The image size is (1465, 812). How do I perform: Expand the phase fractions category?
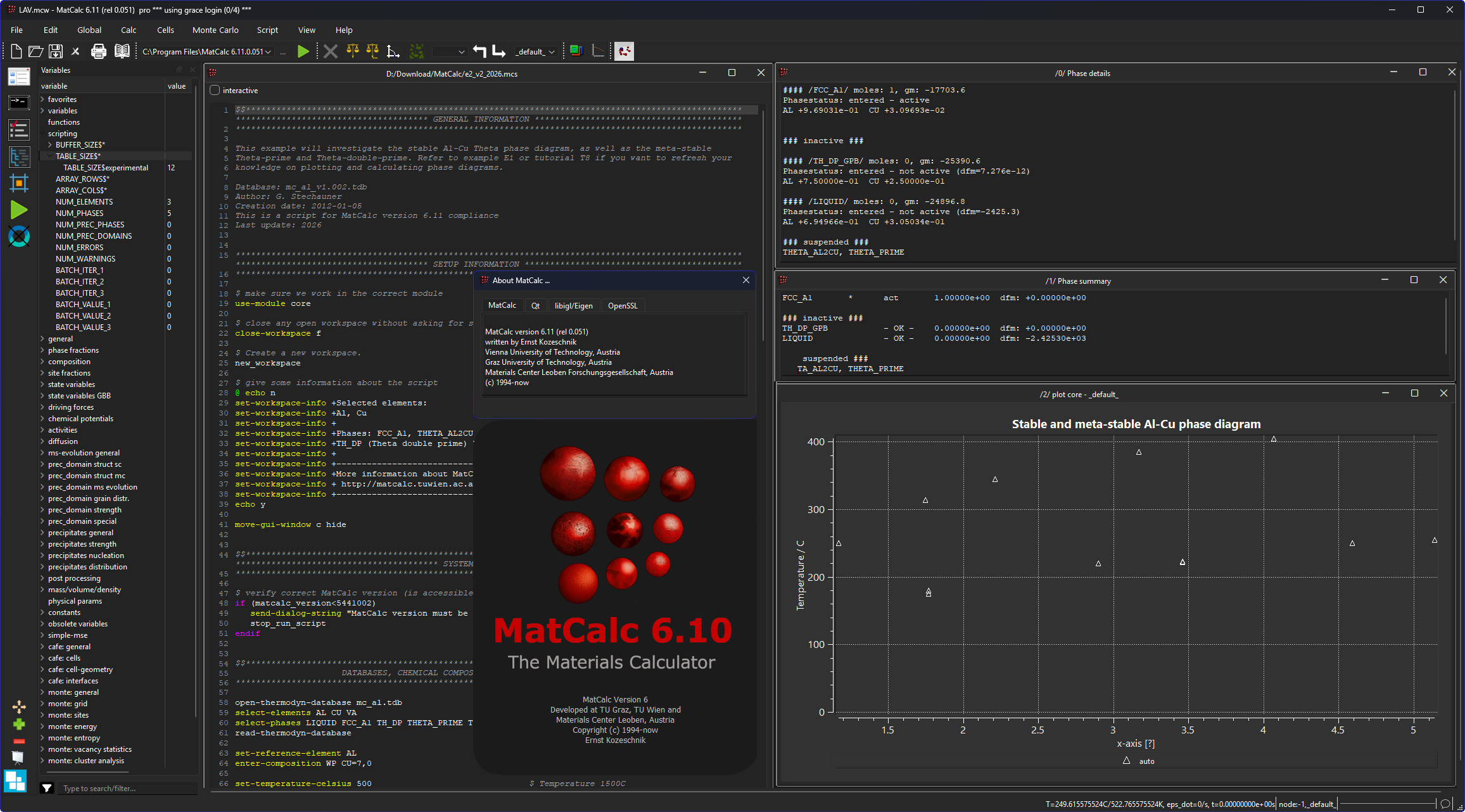click(x=42, y=350)
